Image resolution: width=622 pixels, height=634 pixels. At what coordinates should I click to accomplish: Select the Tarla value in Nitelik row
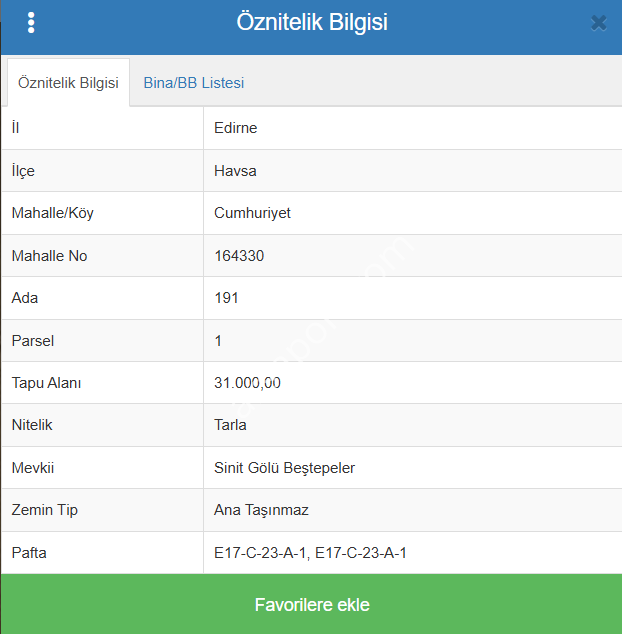(230, 425)
